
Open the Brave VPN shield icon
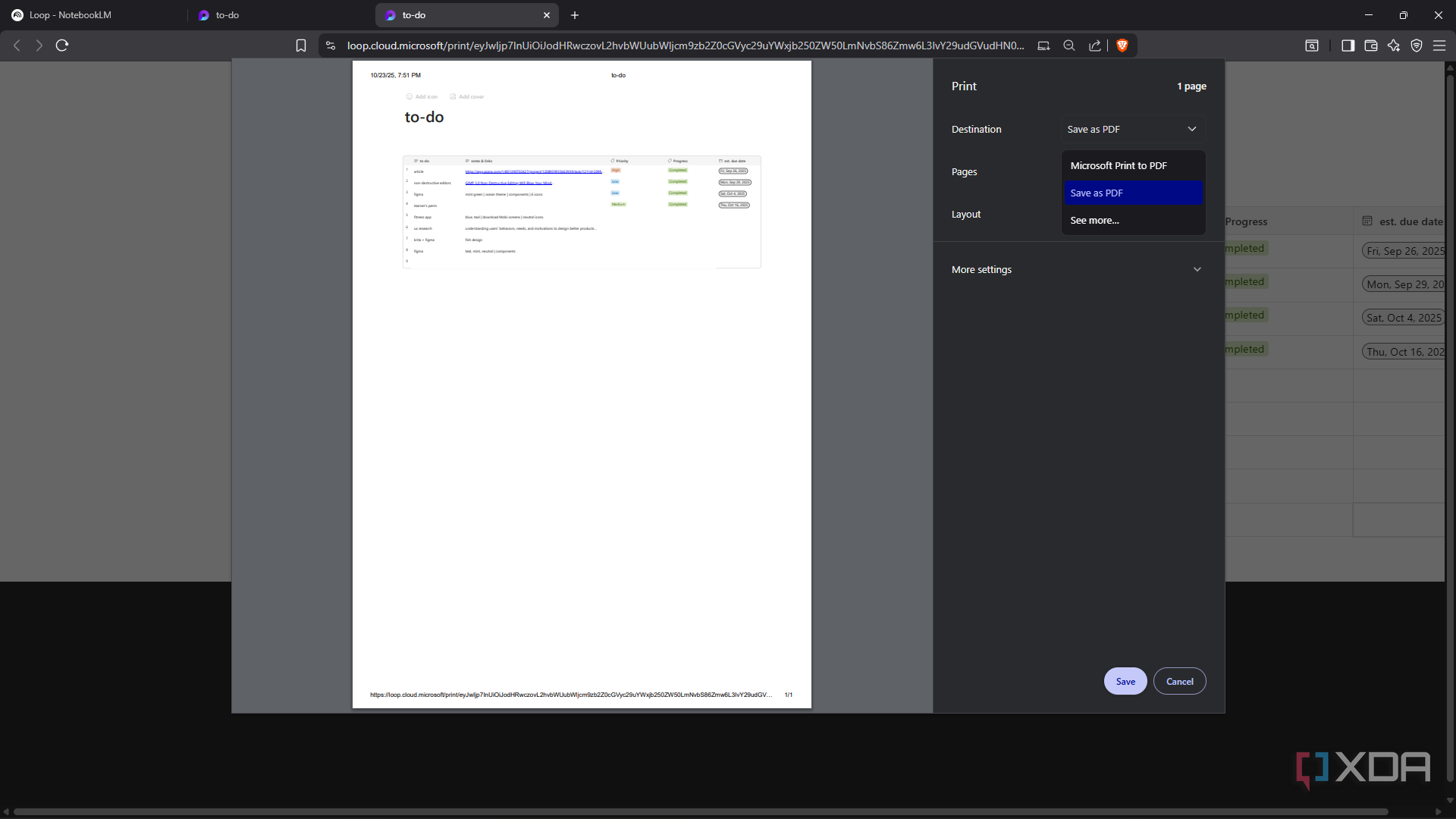coord(1416,45)
